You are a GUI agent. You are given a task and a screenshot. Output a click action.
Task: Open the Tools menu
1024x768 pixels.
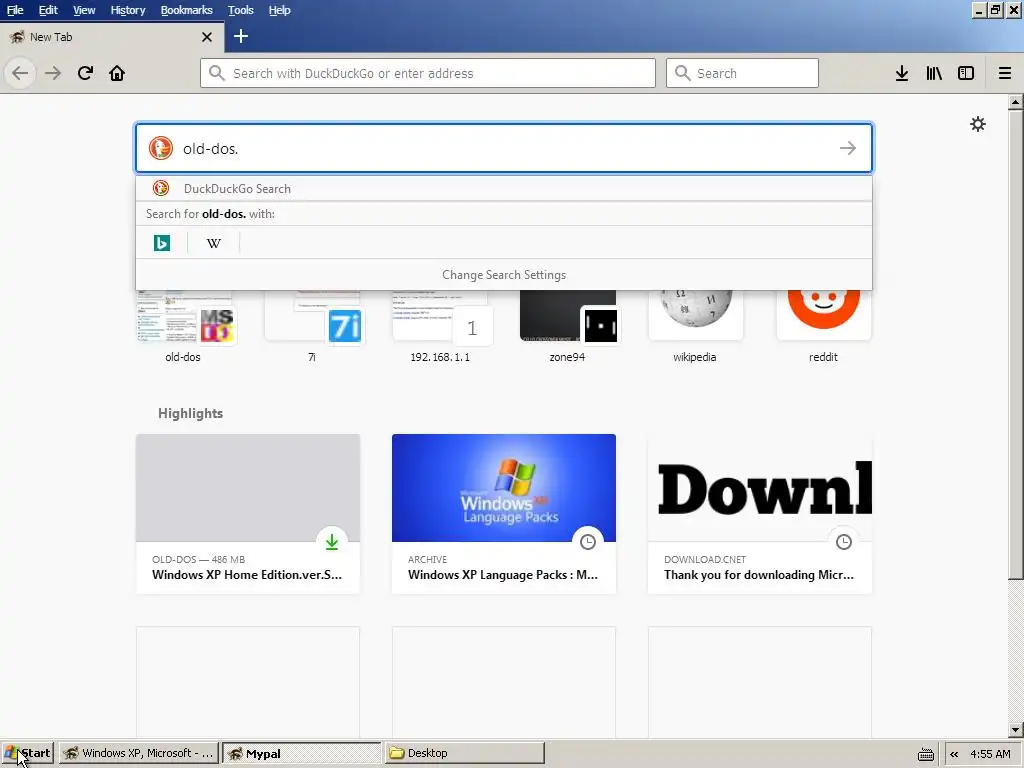pos(240,10)
